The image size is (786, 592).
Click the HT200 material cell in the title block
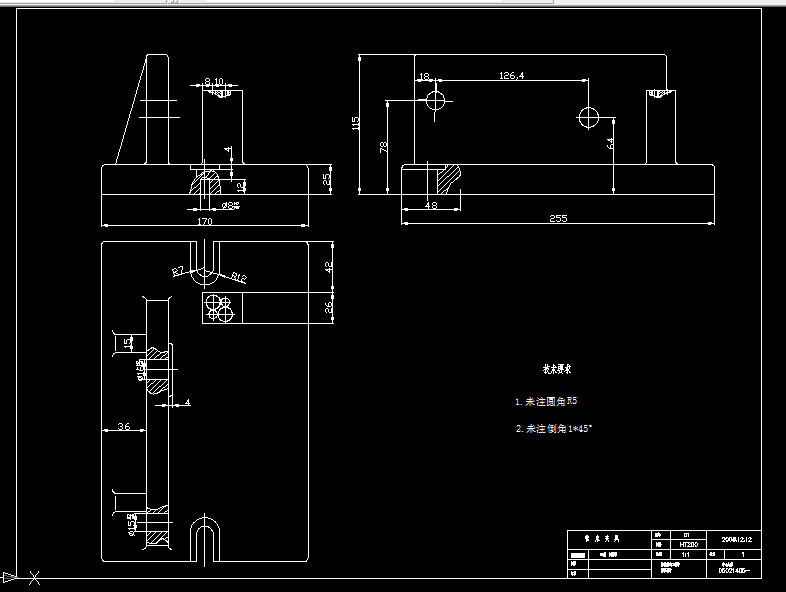click(x=688, y=544)
